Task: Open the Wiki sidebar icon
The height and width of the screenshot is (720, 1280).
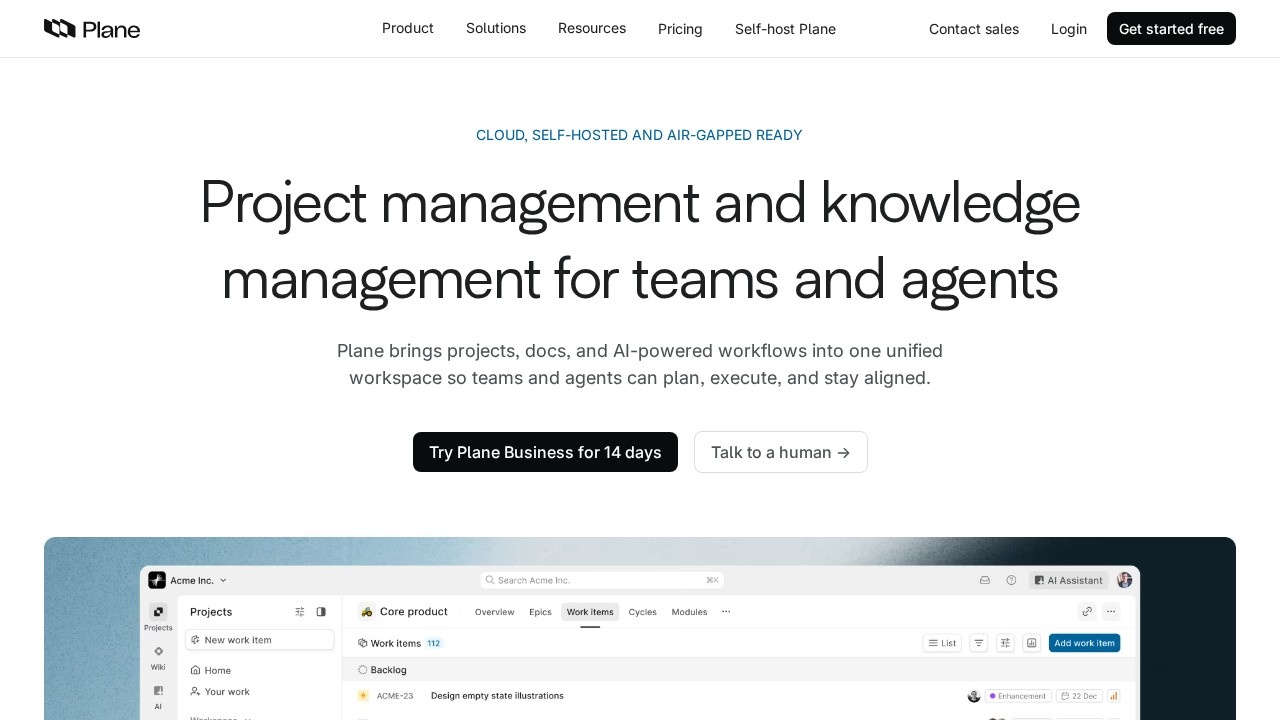Action: [x=158, y=651]
